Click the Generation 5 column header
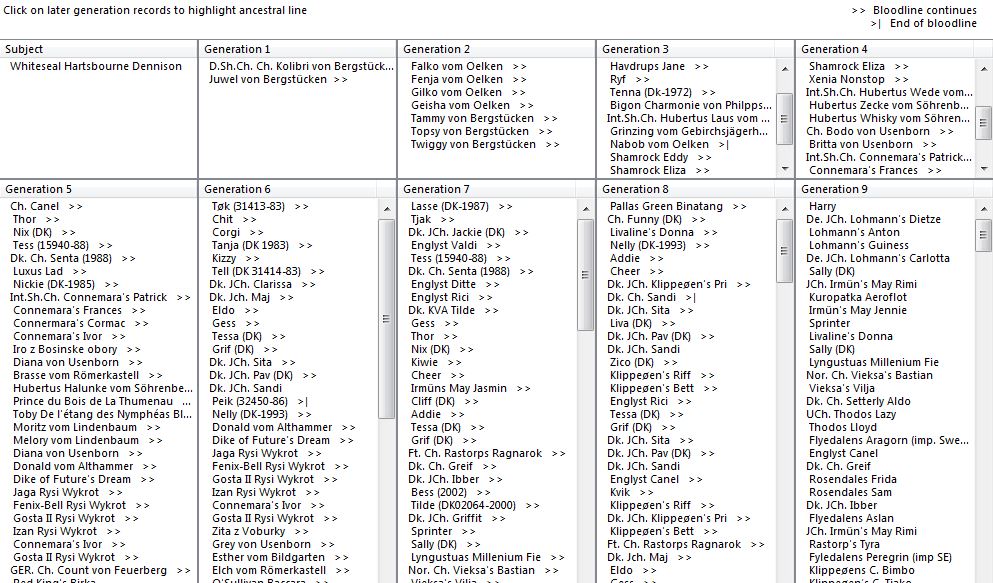 pyautogui.click(x=99, y=189)
